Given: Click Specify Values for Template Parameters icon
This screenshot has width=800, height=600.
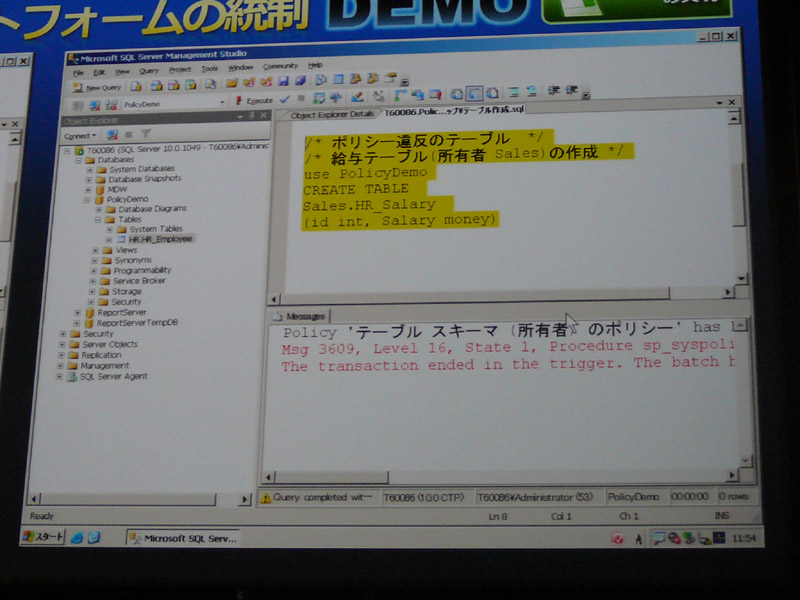Looking at the screenshot, I should pyautogui.click(x=379, y=96).
